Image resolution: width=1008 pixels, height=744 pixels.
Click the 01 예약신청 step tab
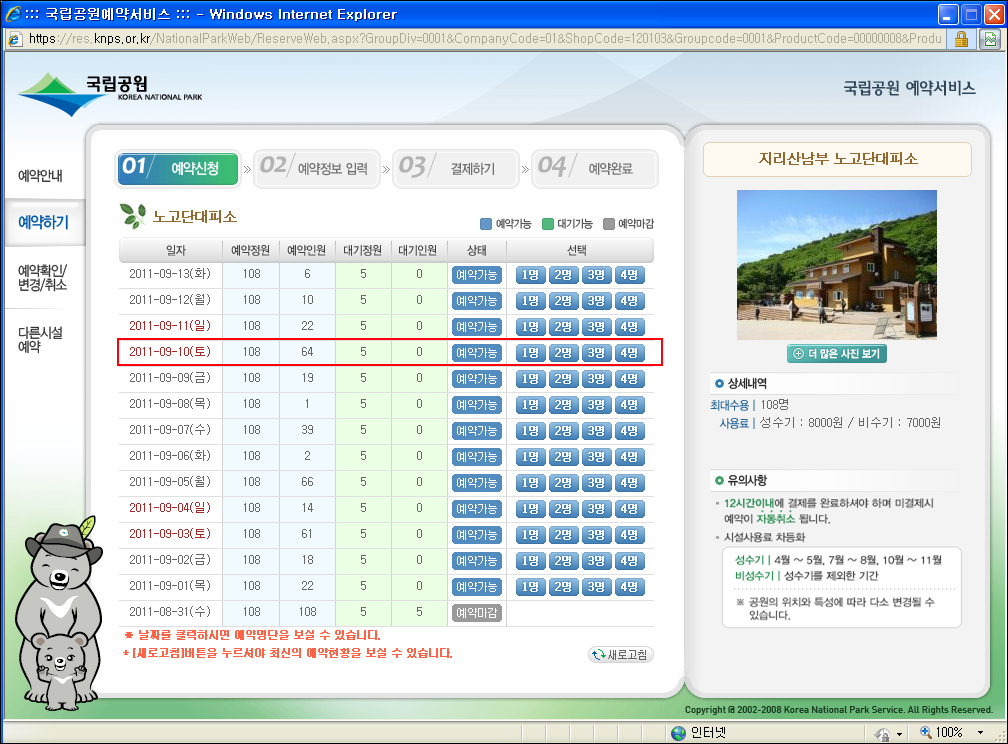point(178,168)
